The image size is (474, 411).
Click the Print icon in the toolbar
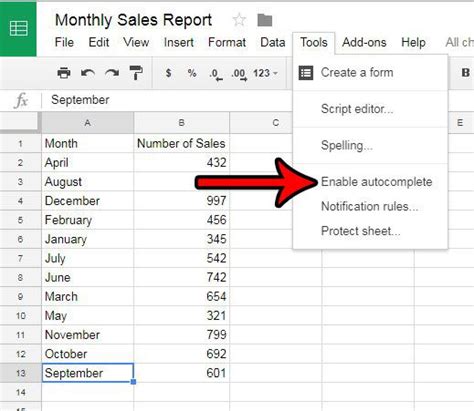[x=64, y=73]
